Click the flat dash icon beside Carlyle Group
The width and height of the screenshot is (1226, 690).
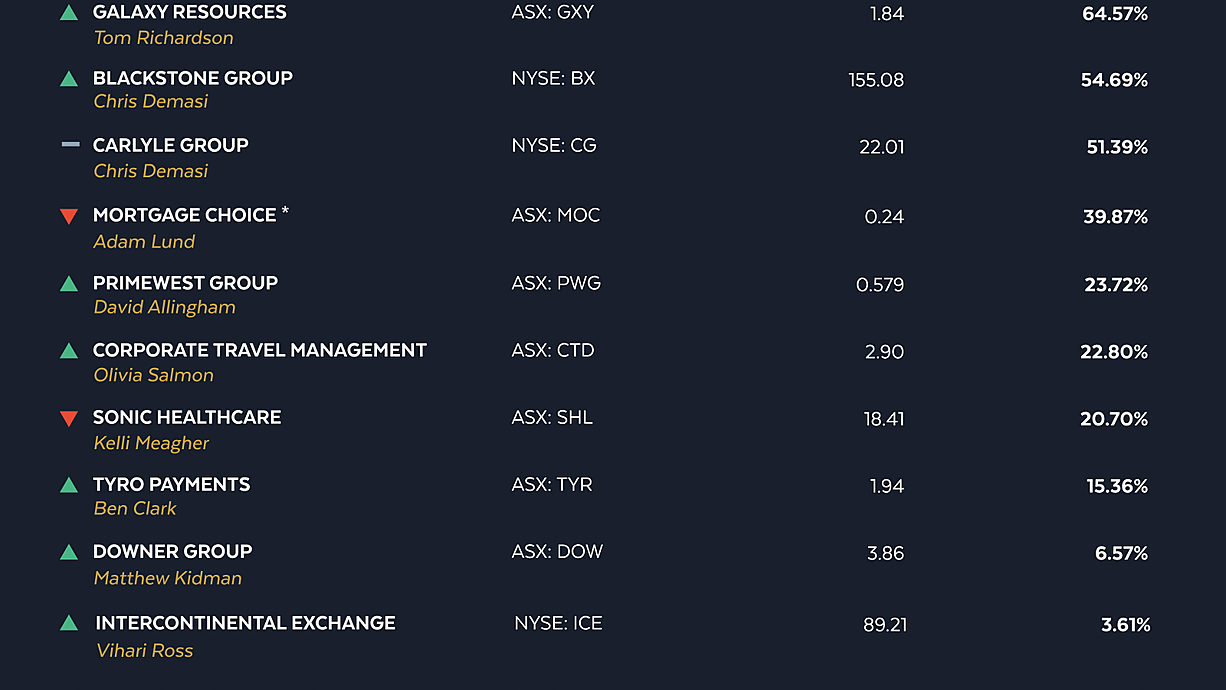point(70,145)
